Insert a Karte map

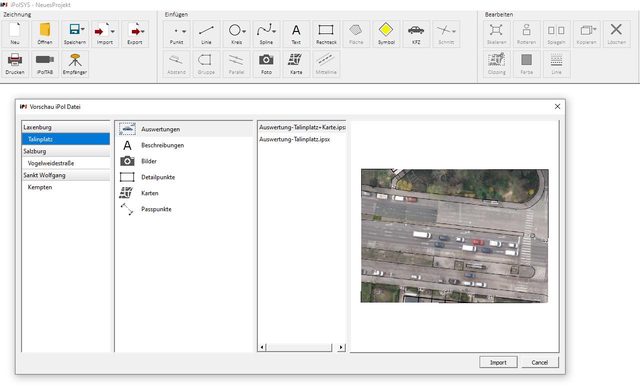(296, 64)
